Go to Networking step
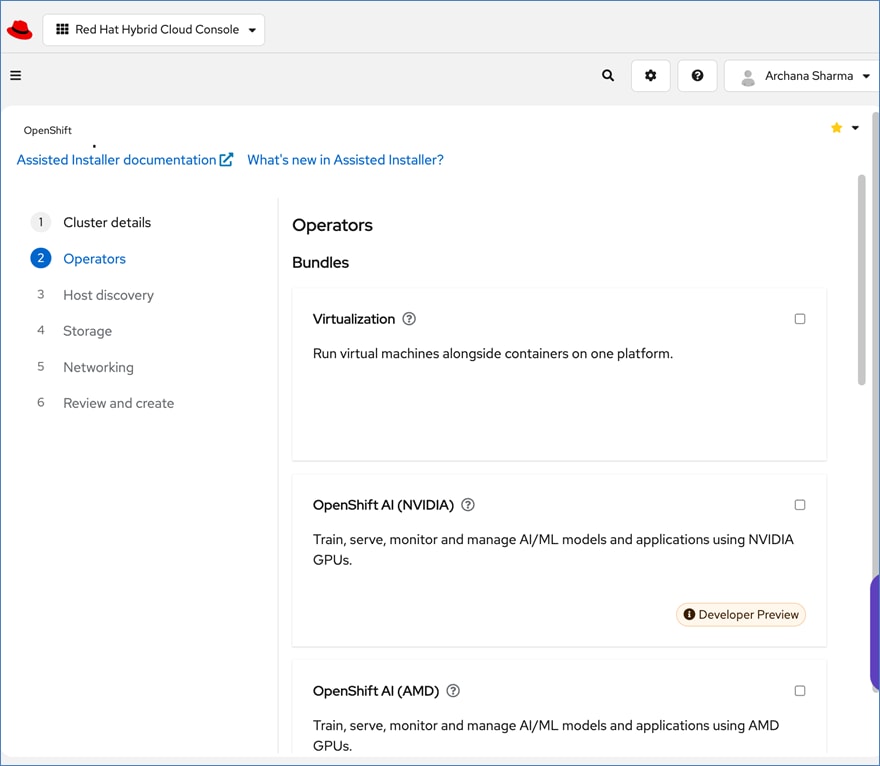 [98, 367]
